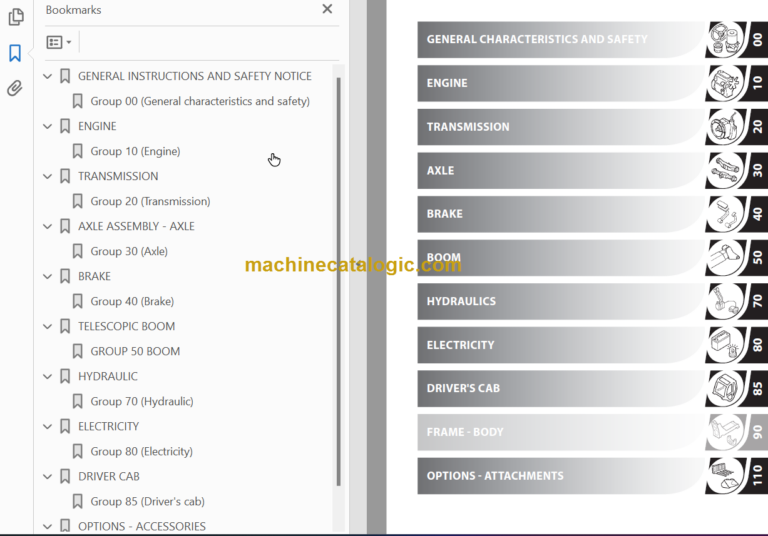This screenshot has width=768, height=536.
Task: Collapse the TELESCOPIC BOOM bookmark chevron
Action: [48, 326]
